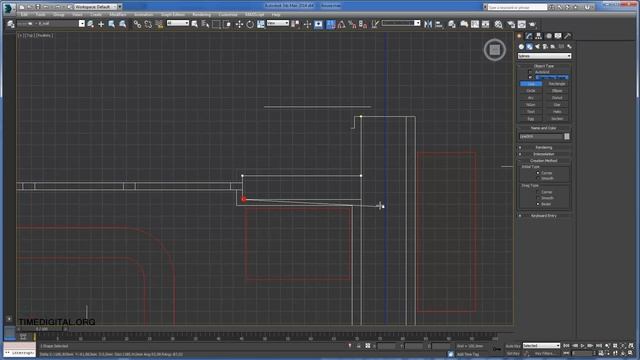
Task: Click the Arc shape button
Action: [531, 98]
